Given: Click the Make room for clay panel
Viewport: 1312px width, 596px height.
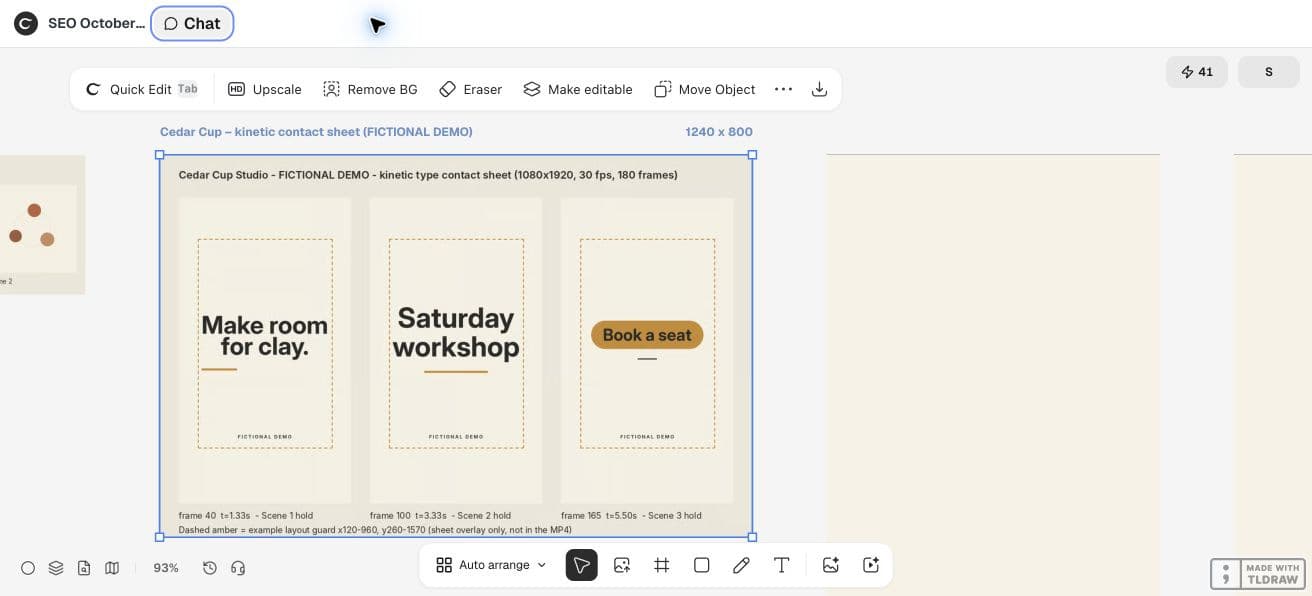Looking at the screenshot, I should [265, 350].
